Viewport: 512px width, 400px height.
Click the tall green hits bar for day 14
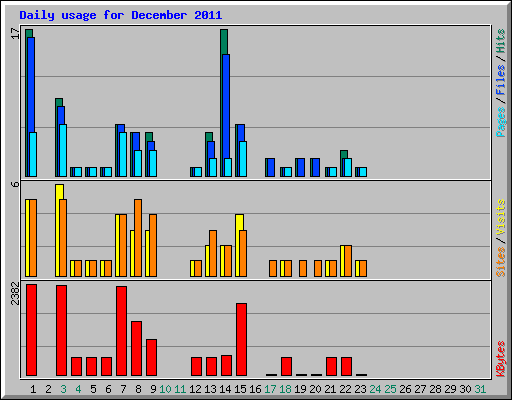click(x=224, y=42)
